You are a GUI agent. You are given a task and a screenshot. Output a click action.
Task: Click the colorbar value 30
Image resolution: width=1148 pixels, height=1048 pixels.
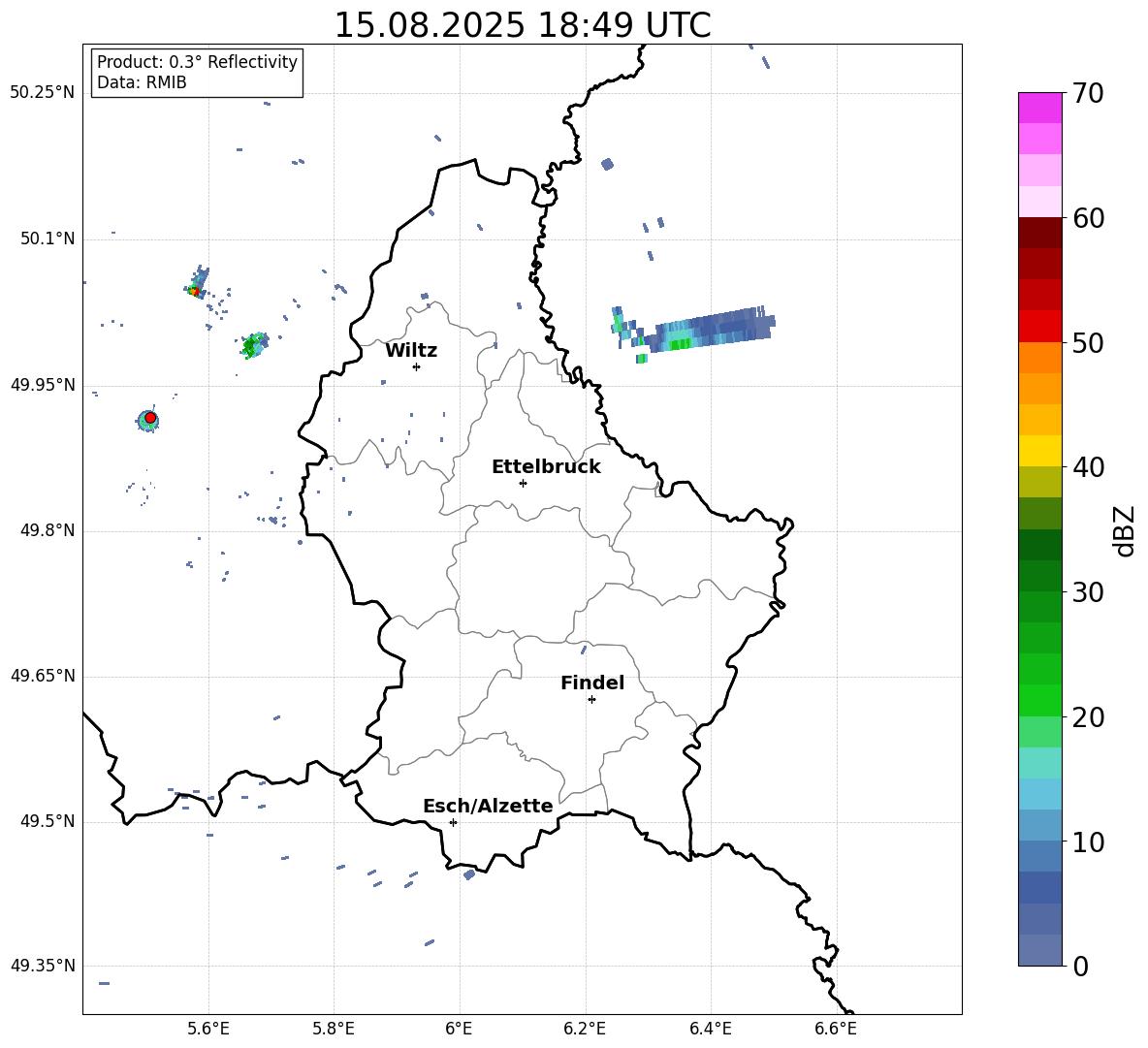pyautogui.click(x=1088, y=592)
